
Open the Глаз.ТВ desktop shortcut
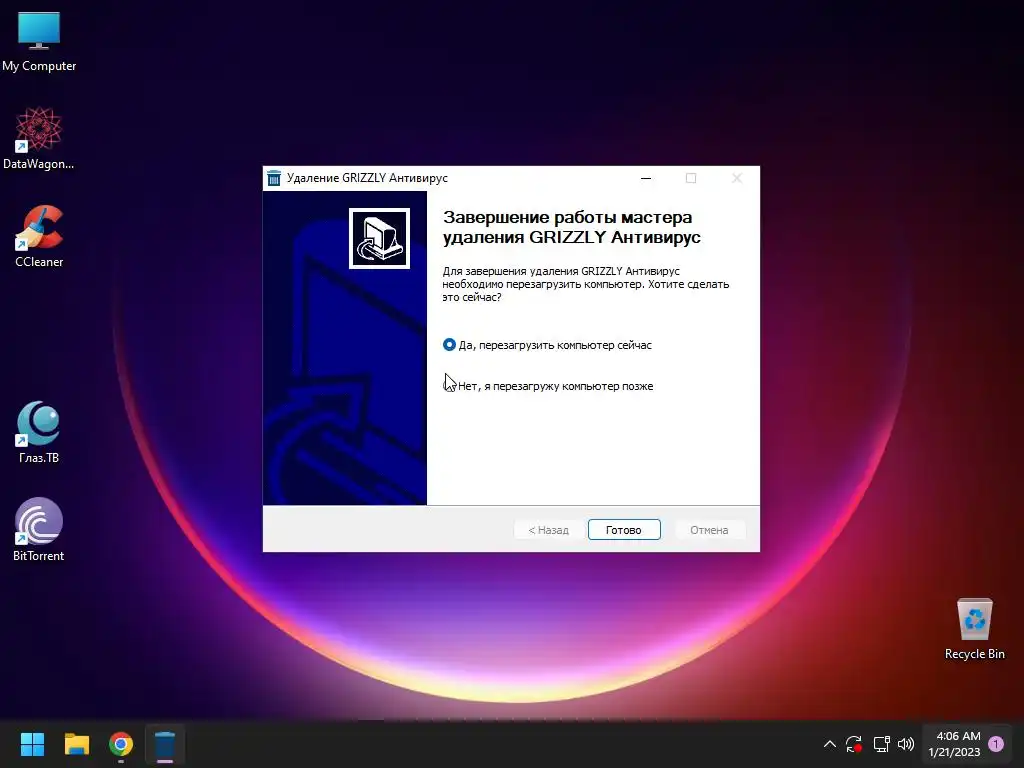pos(39,432)
